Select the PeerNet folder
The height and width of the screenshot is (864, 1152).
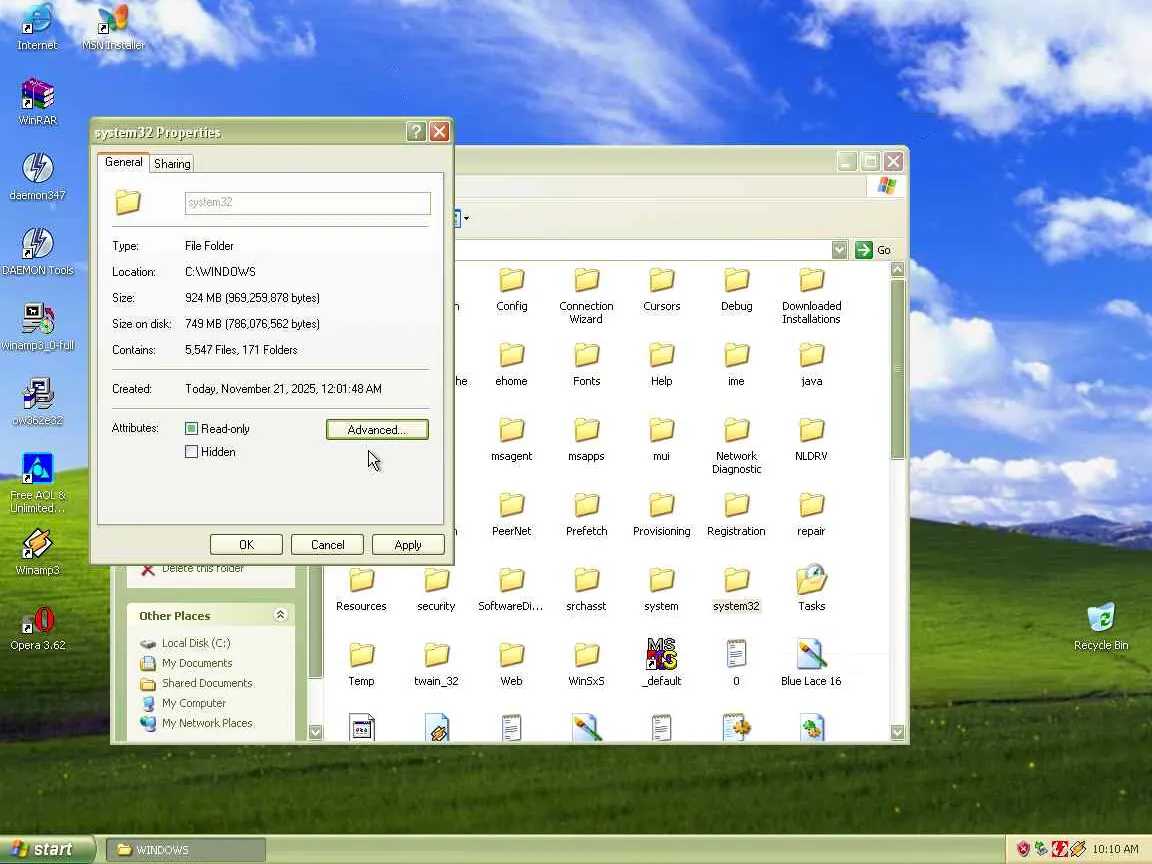pos(511,515)
